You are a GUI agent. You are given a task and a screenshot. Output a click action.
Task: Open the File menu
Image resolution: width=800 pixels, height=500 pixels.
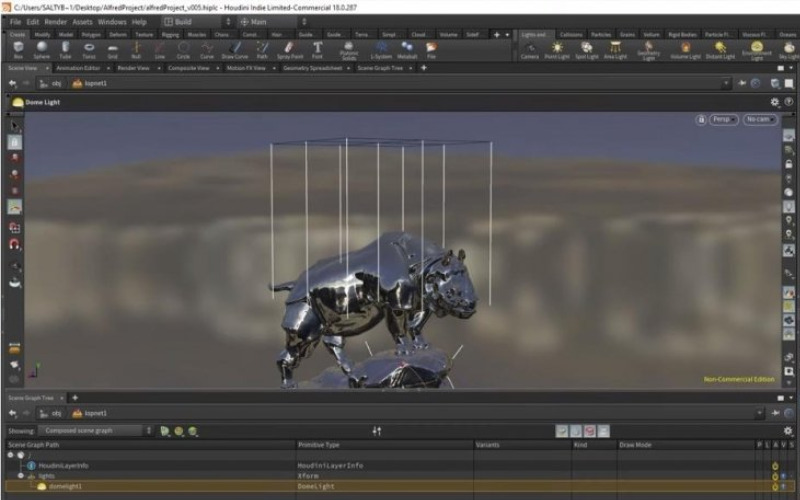pyautogui.click(x=15, y=22)
